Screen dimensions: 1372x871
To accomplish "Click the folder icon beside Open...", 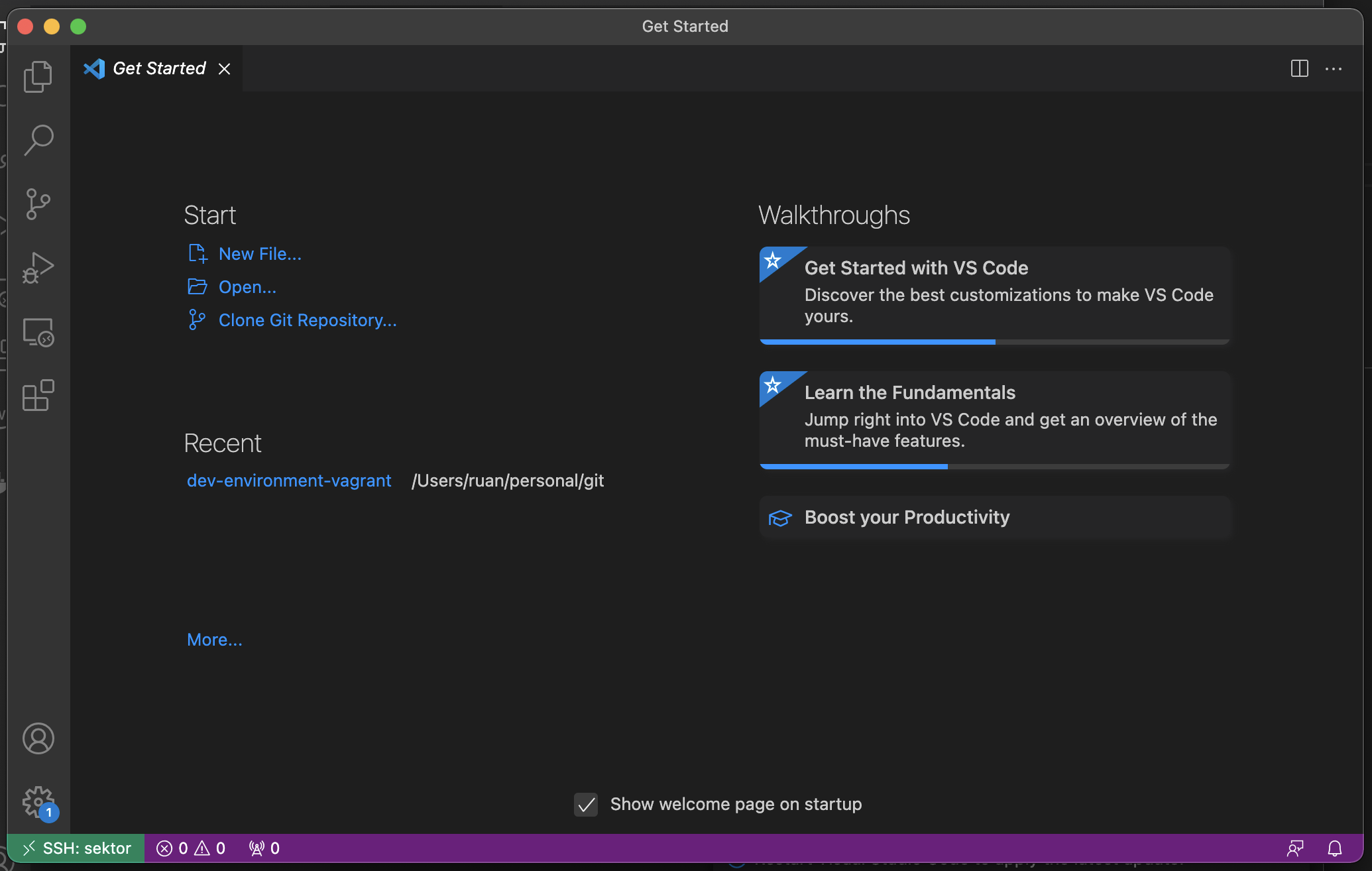I will tap(198, 286).
